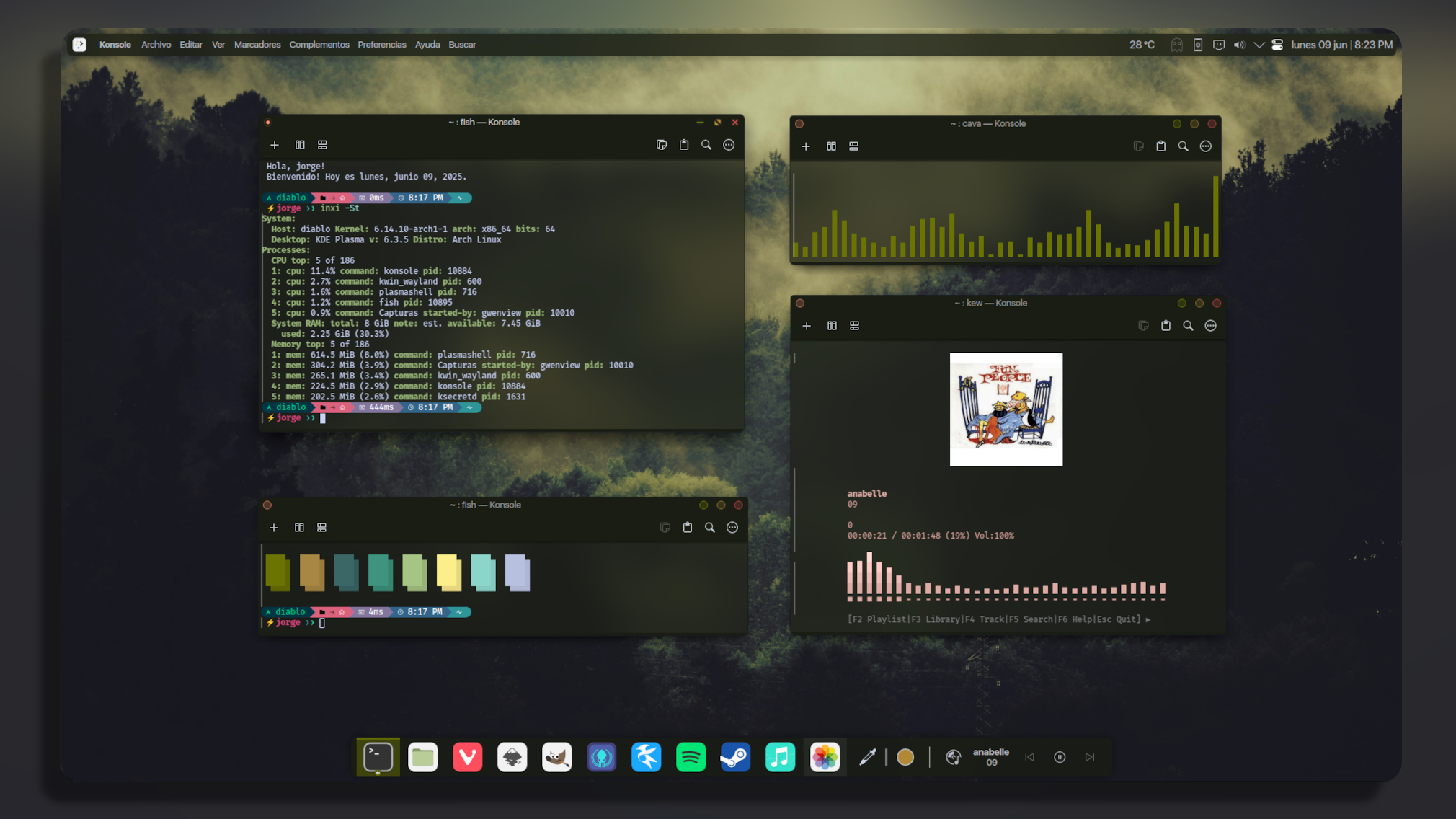Open the volume control in the system tray
The image size is (1456, 819).
pos(1239,45)
